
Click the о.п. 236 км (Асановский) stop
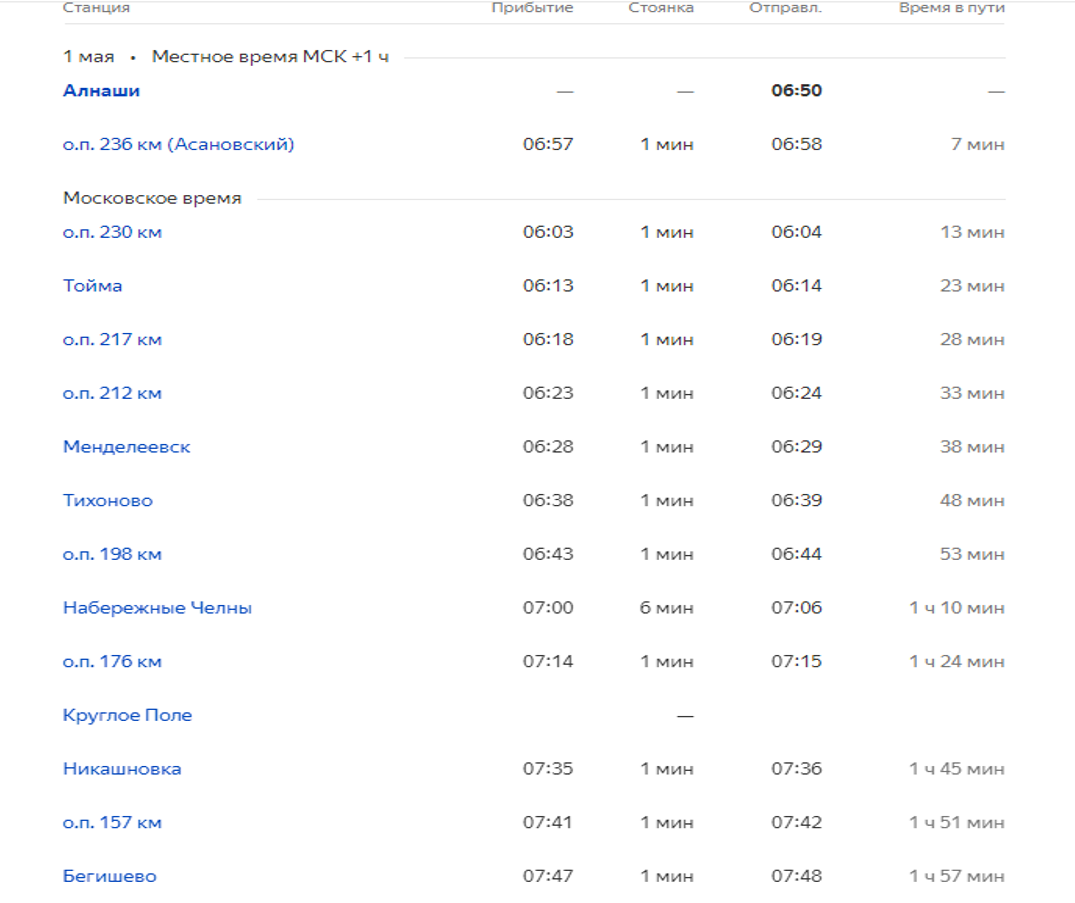point(178,145)
